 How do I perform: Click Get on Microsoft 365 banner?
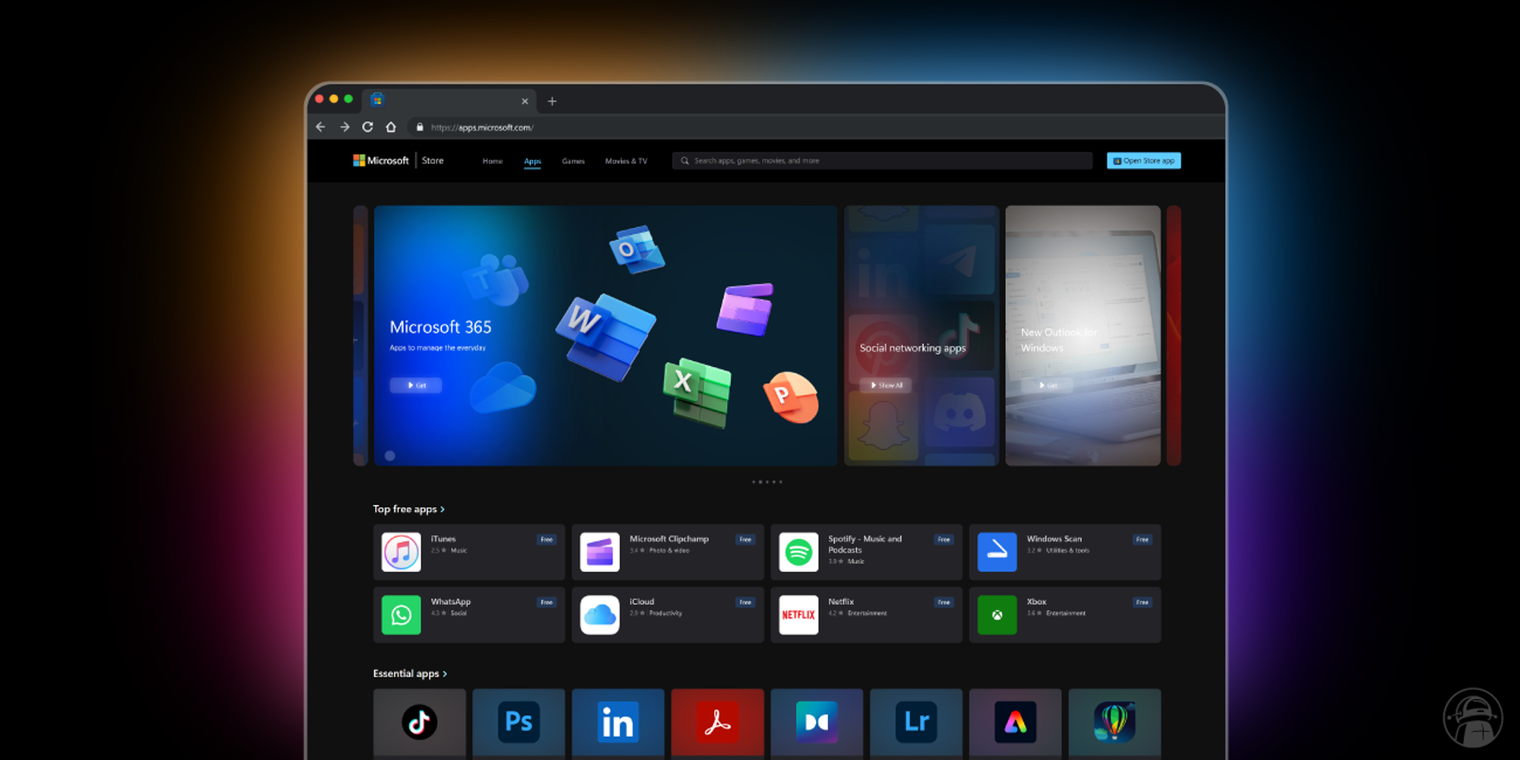[x=416, y=385]
